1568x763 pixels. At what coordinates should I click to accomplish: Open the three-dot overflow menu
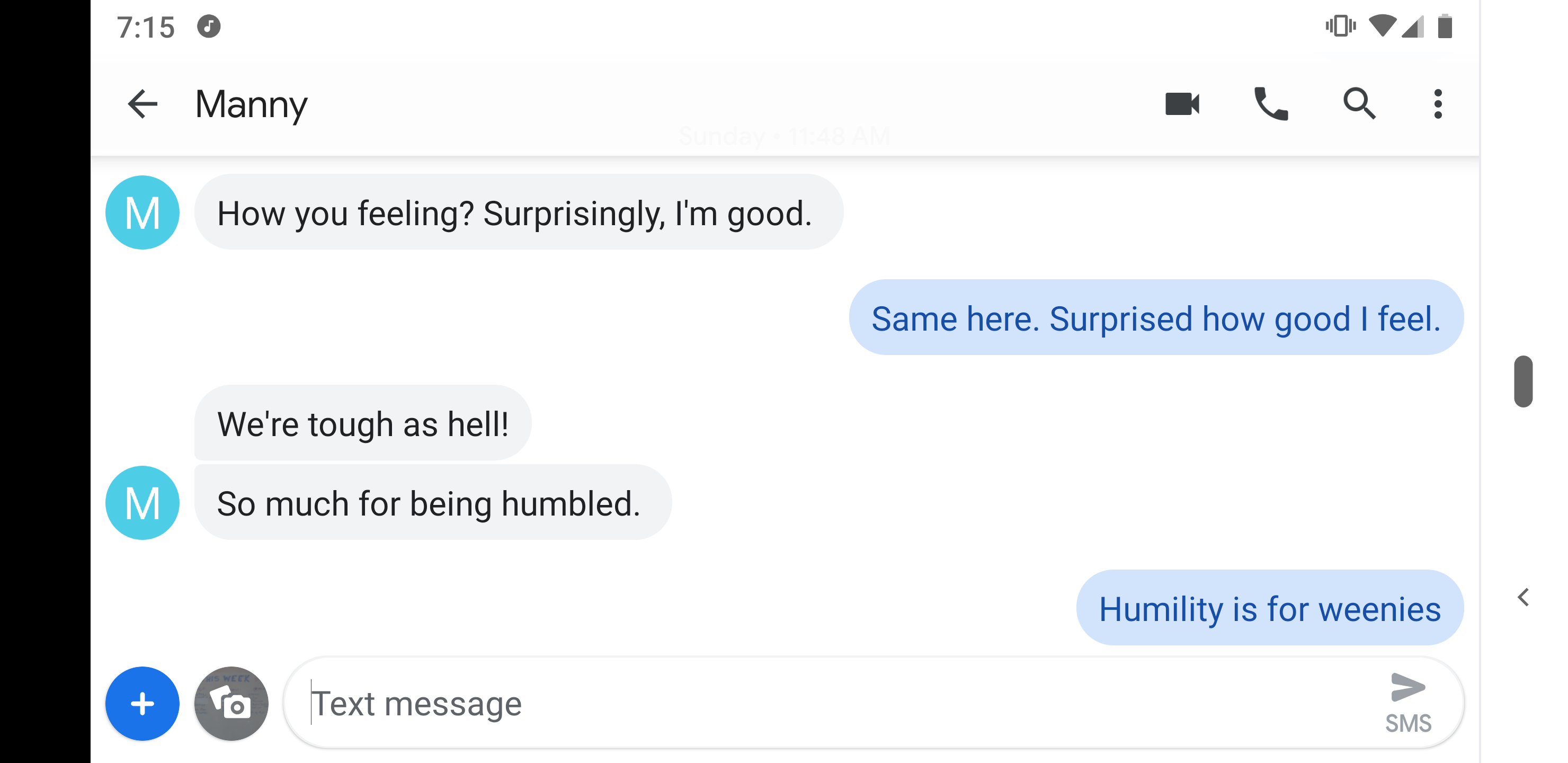(1438, 104)
